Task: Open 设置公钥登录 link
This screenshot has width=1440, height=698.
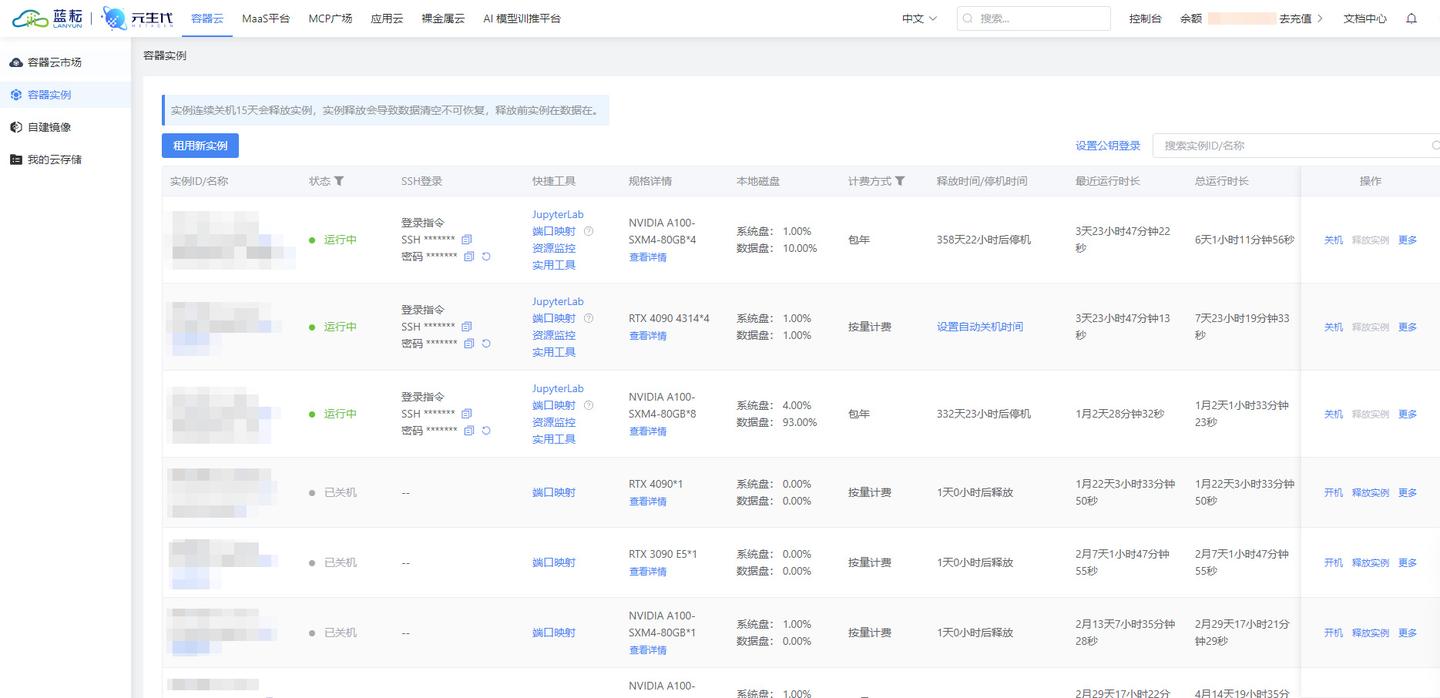Action: [x=1108, y=146]
